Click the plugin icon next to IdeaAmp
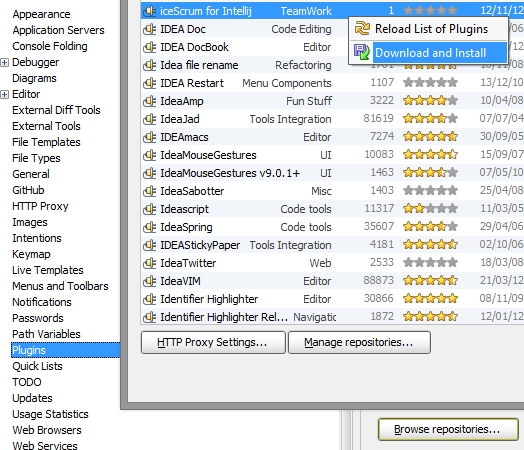 click(x=149, y=101)
